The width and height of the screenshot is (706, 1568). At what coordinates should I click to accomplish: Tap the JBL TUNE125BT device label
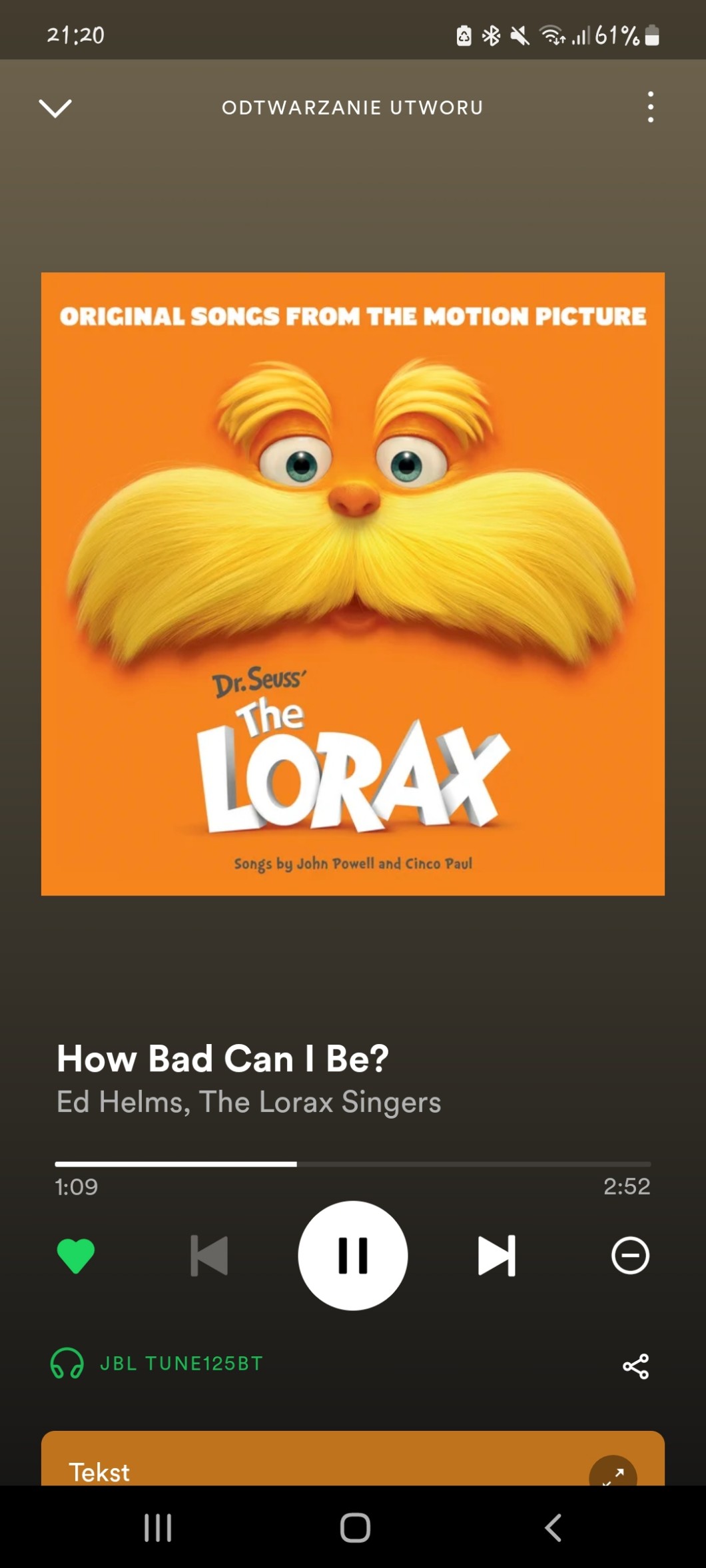[x=181, y=1363]
